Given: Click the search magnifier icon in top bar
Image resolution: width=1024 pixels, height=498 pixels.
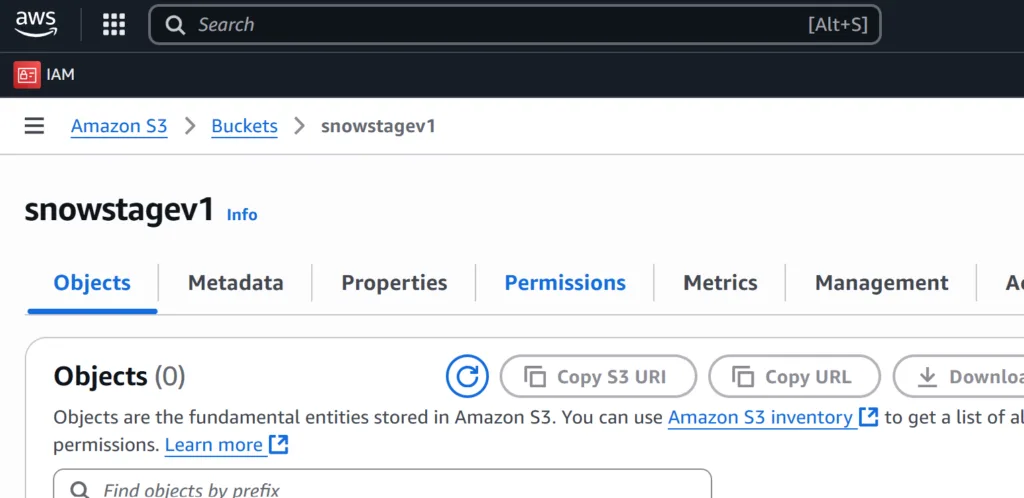Looking at the screenshot, I should [175, 25].
